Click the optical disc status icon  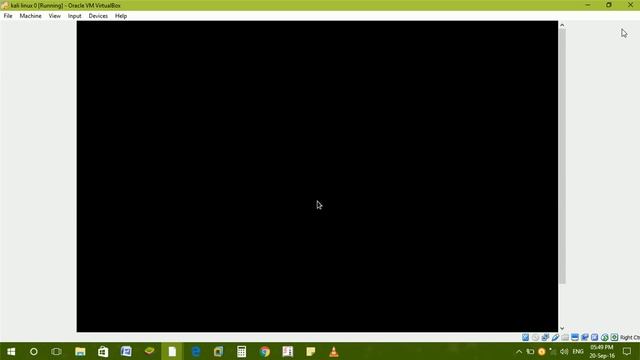(x=535, y=338)
